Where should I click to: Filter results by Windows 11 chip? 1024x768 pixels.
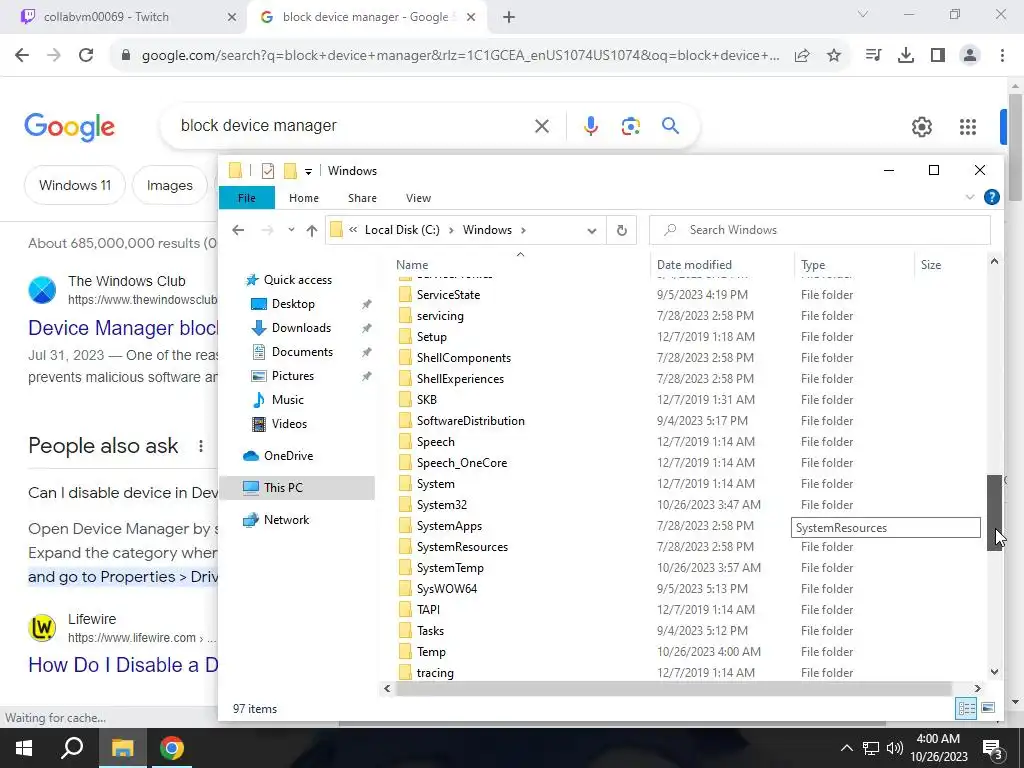74,185
